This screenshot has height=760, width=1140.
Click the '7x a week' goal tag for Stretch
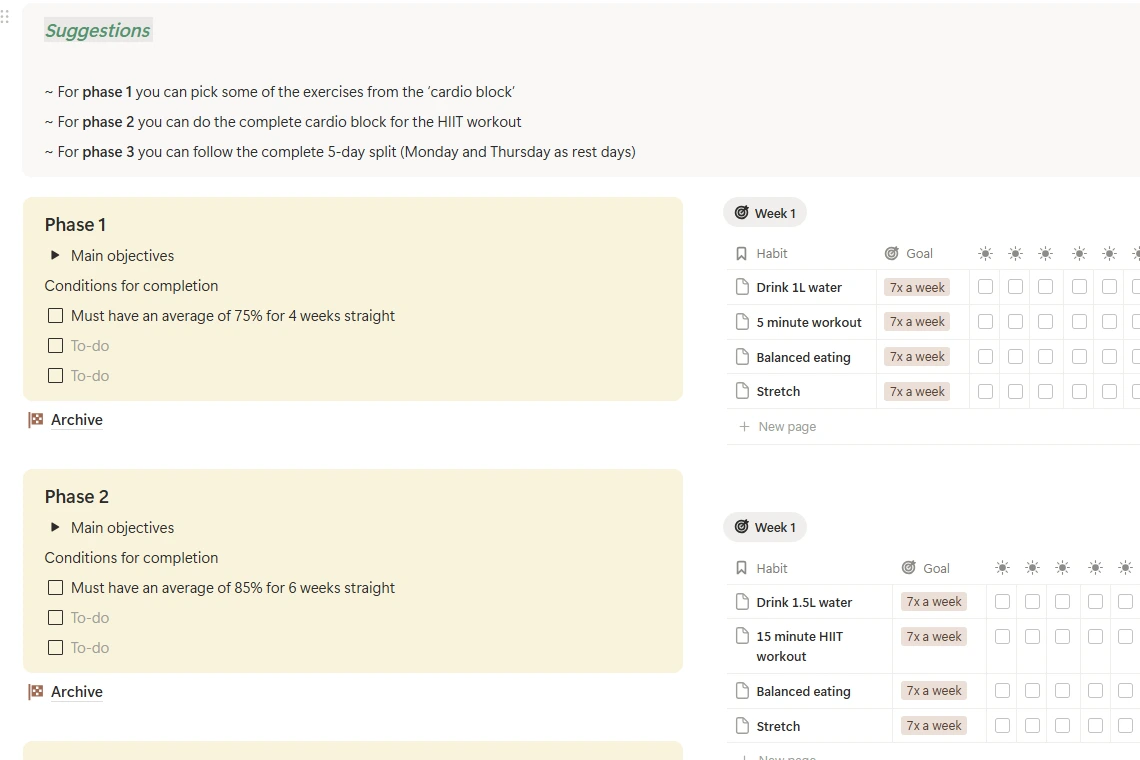[916, 391]
